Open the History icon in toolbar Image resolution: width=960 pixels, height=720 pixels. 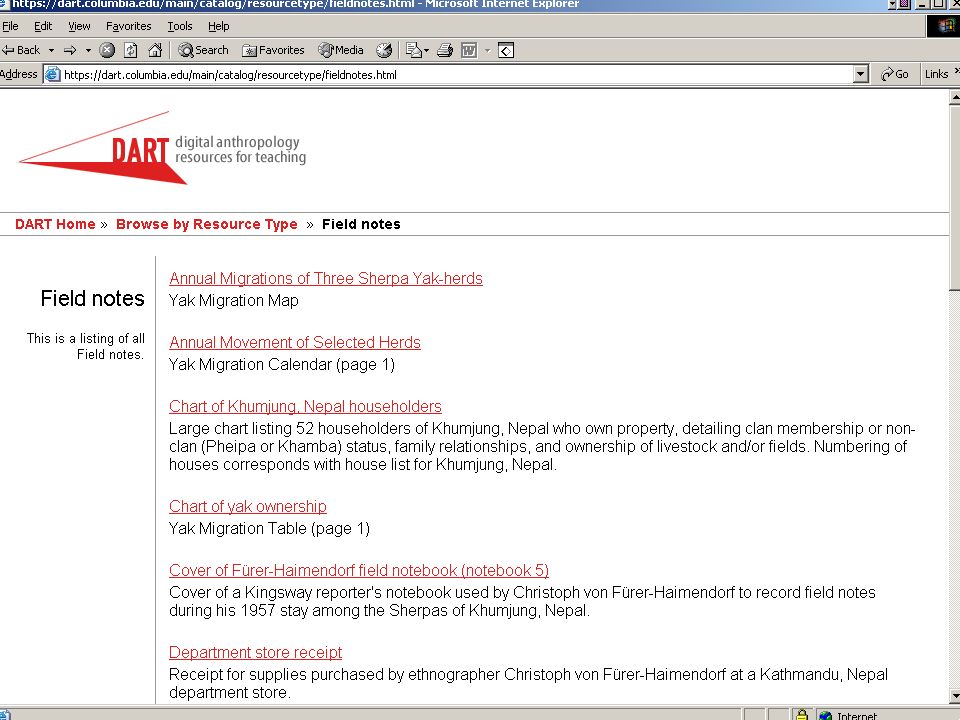(384, 50)
